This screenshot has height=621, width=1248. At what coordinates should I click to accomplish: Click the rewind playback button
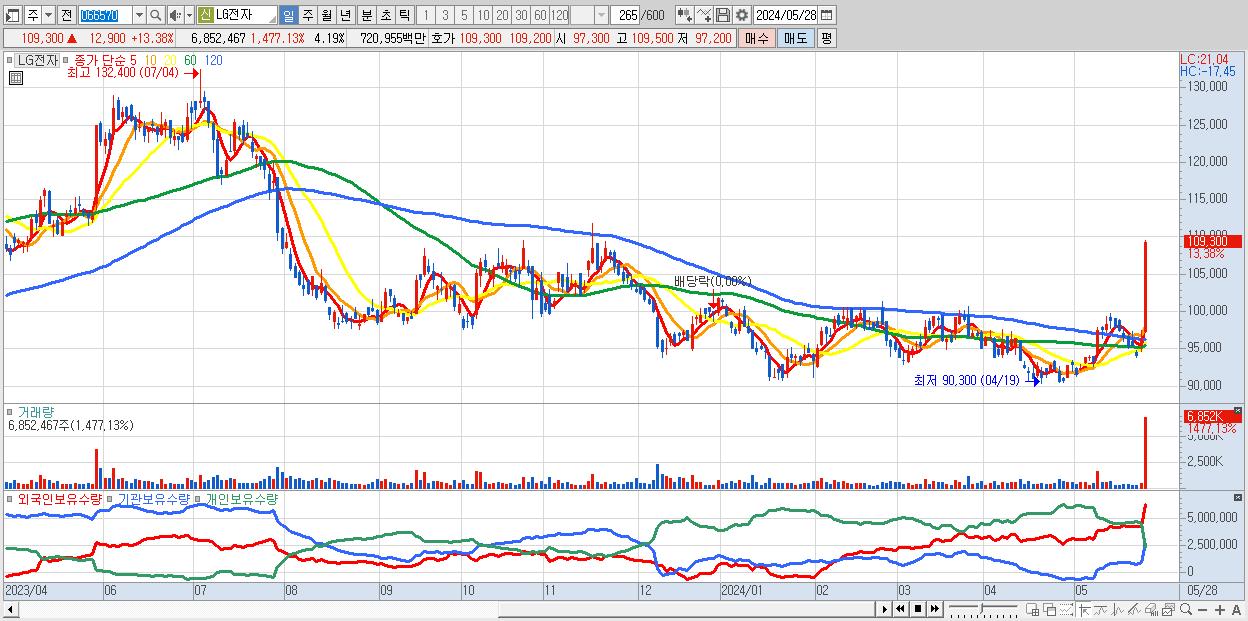901,609
